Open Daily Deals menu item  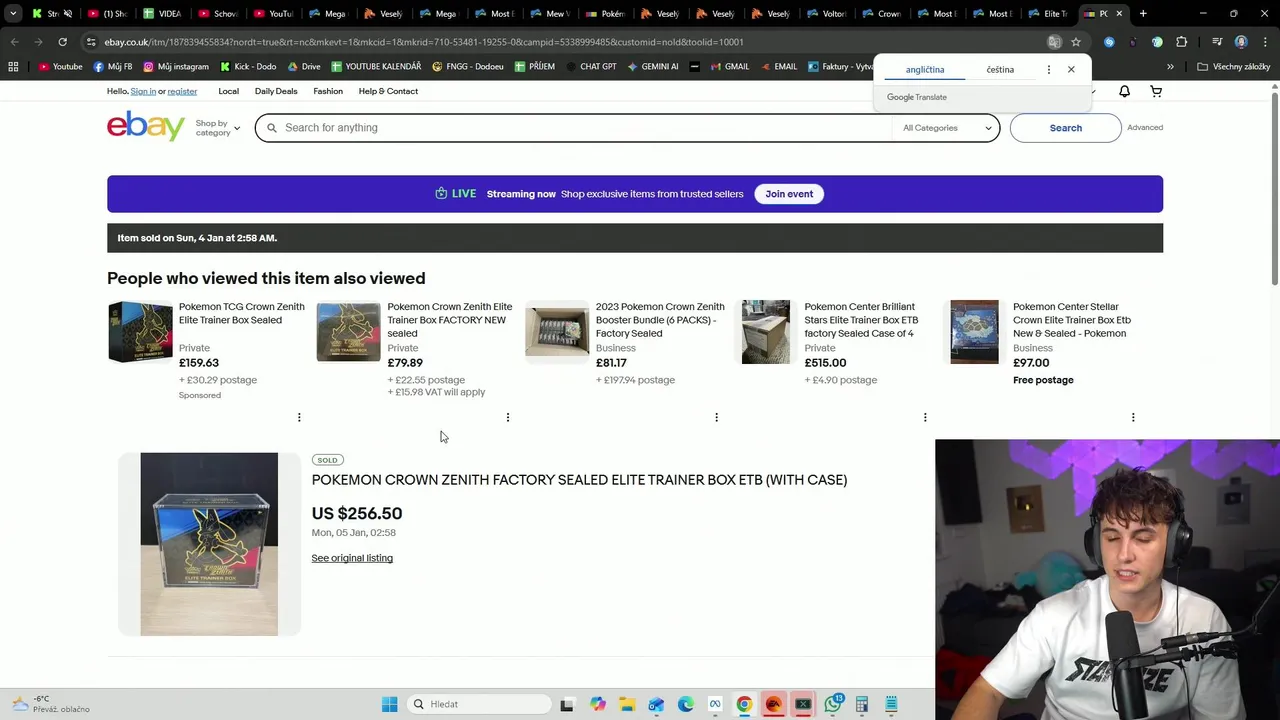click(276, 91)
